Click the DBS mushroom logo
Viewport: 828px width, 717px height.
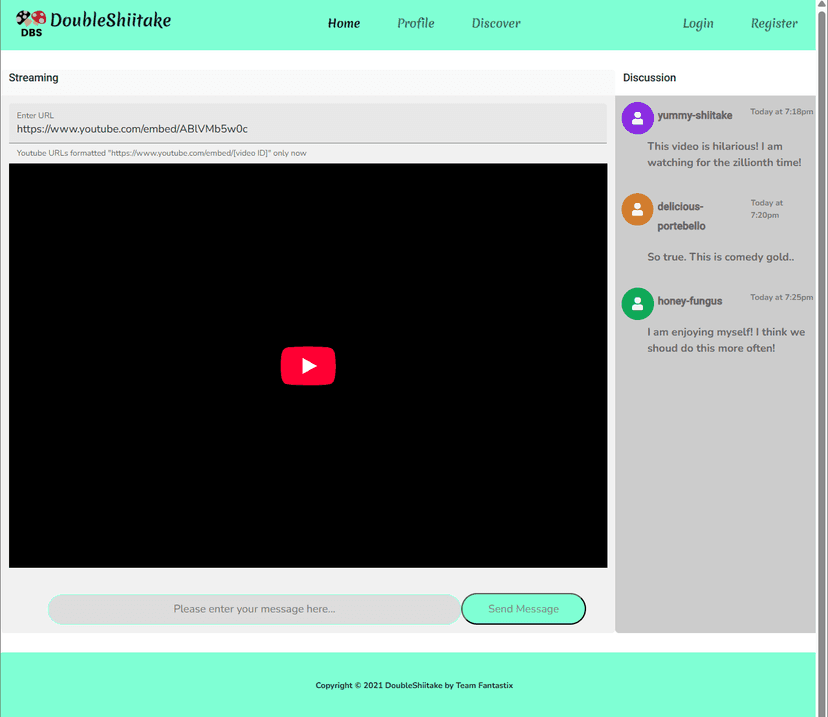(28, 23)
